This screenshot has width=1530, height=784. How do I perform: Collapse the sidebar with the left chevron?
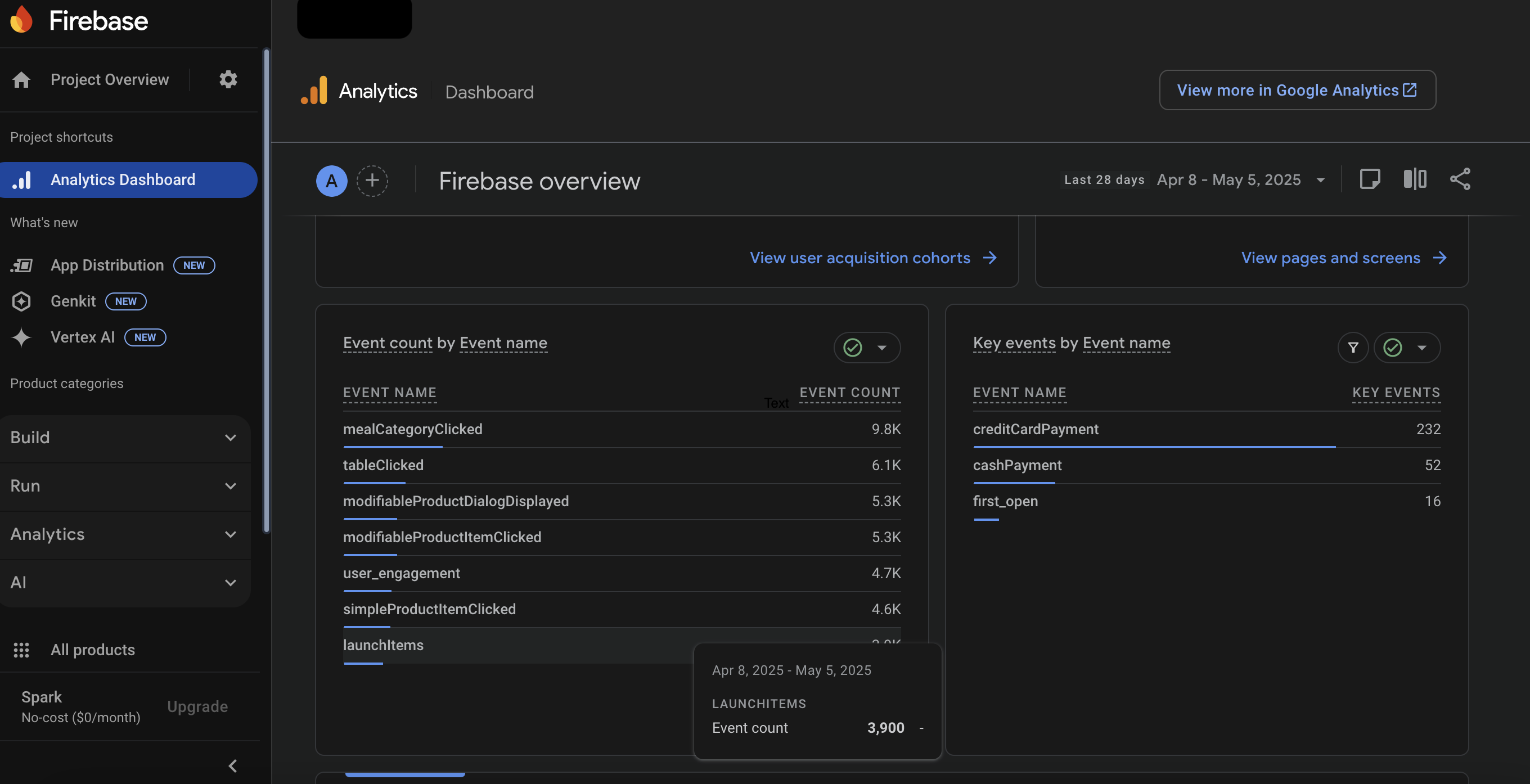click(x=233, y=765)
